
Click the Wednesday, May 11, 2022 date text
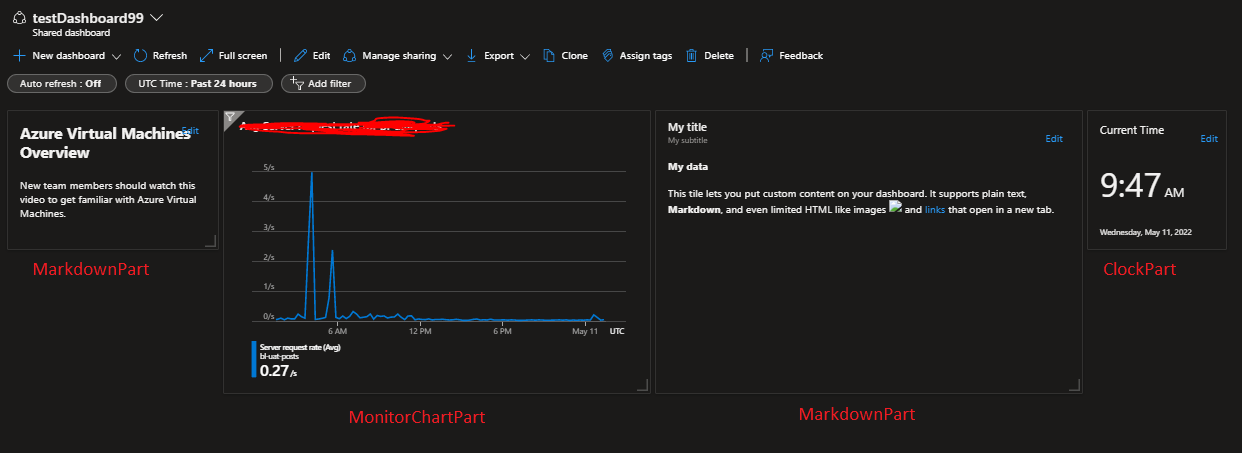click(1146, 232)
